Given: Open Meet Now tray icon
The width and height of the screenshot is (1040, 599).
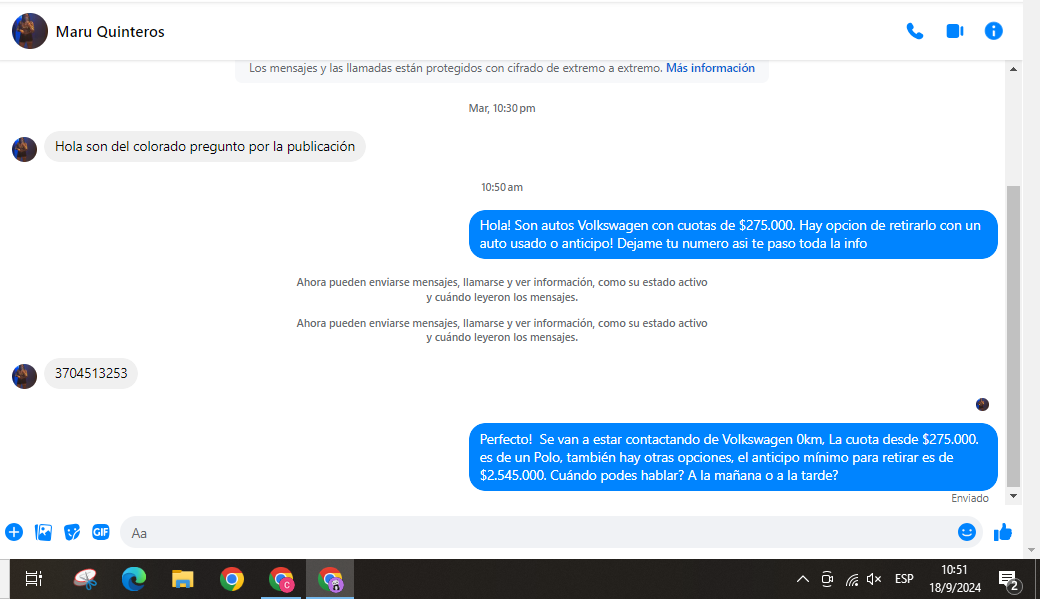Looking at the screenshot, I should click(x=827, y=579).
